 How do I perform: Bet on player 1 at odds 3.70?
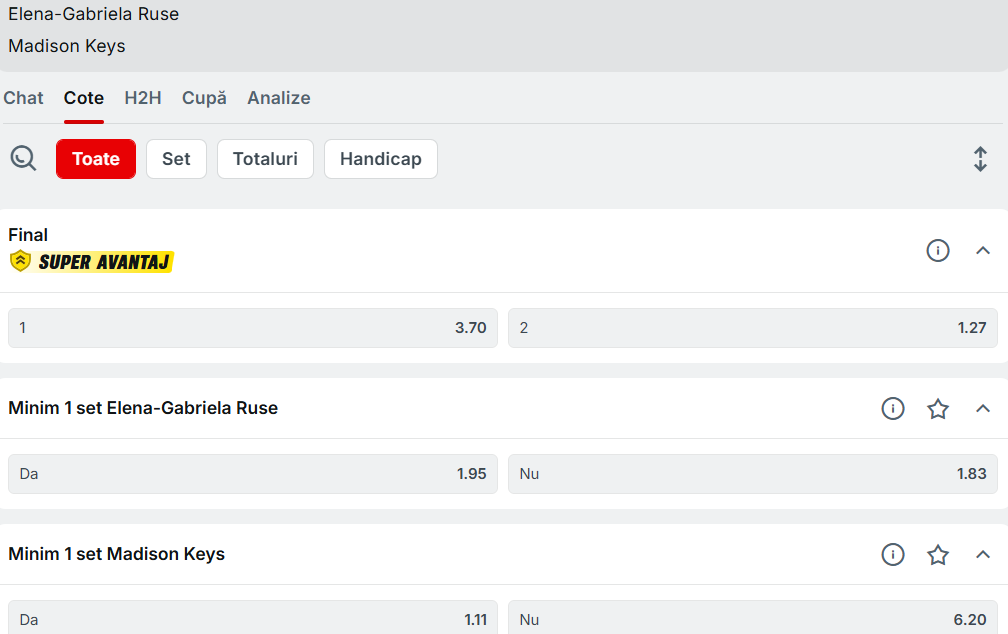coord(253,328)
